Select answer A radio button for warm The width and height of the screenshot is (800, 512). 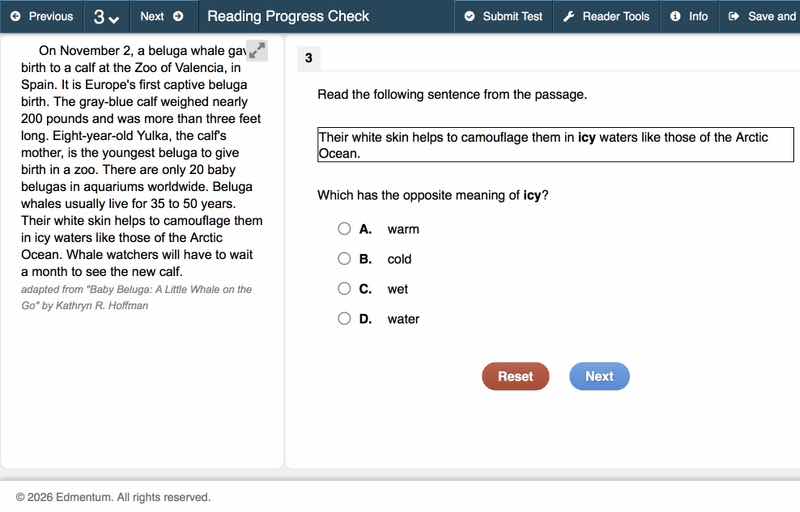344,229
